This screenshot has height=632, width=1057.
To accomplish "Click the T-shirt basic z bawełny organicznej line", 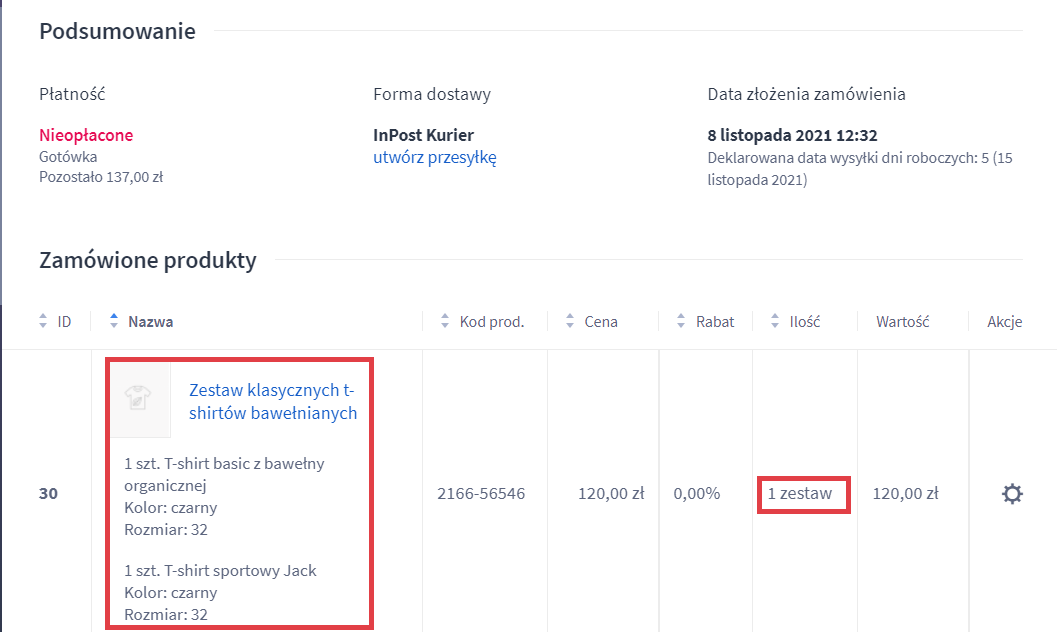I will pyautogui.click(x=224, y=474).
